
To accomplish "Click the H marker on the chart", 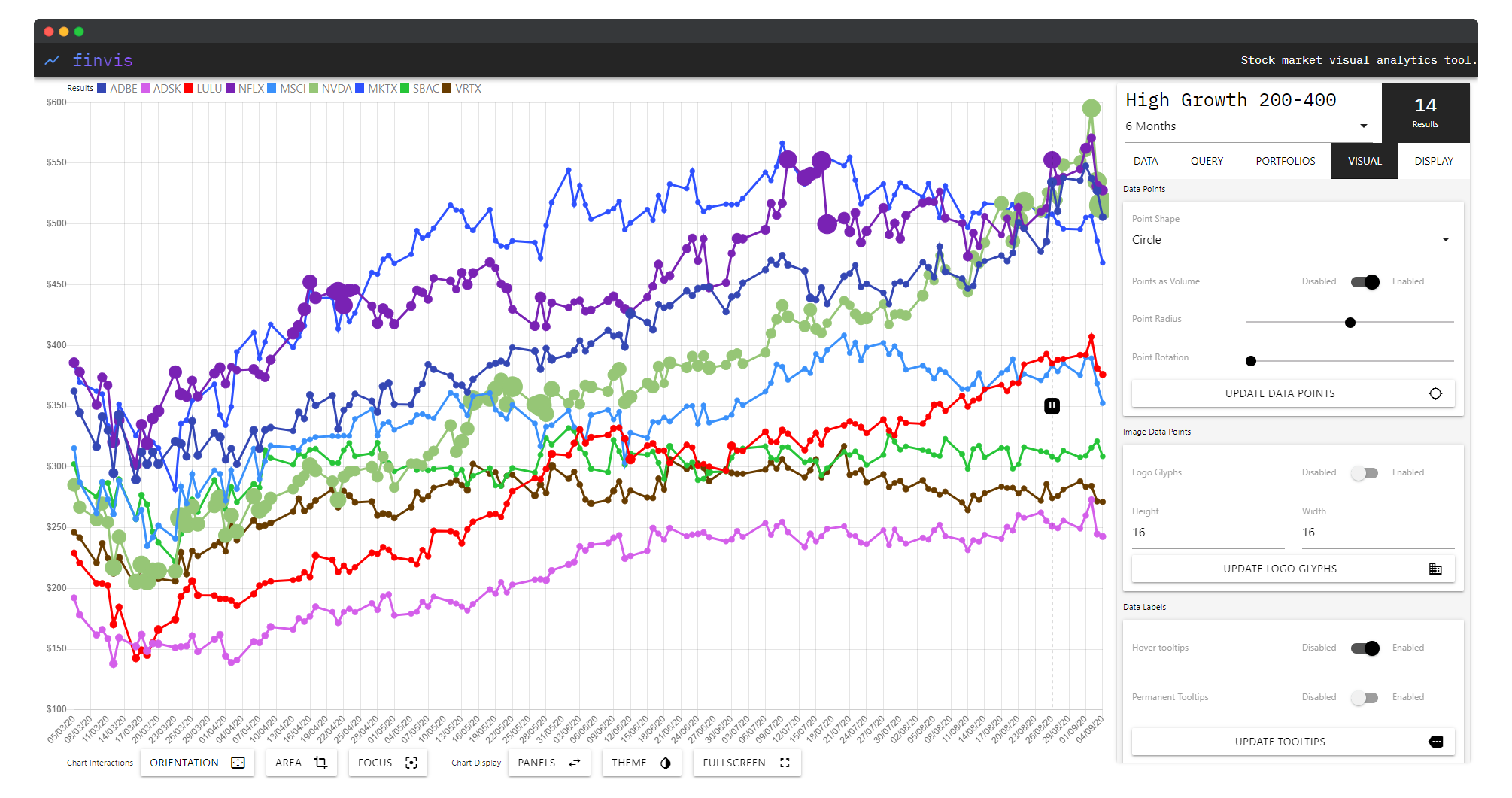I will (x=1052, y=406).
